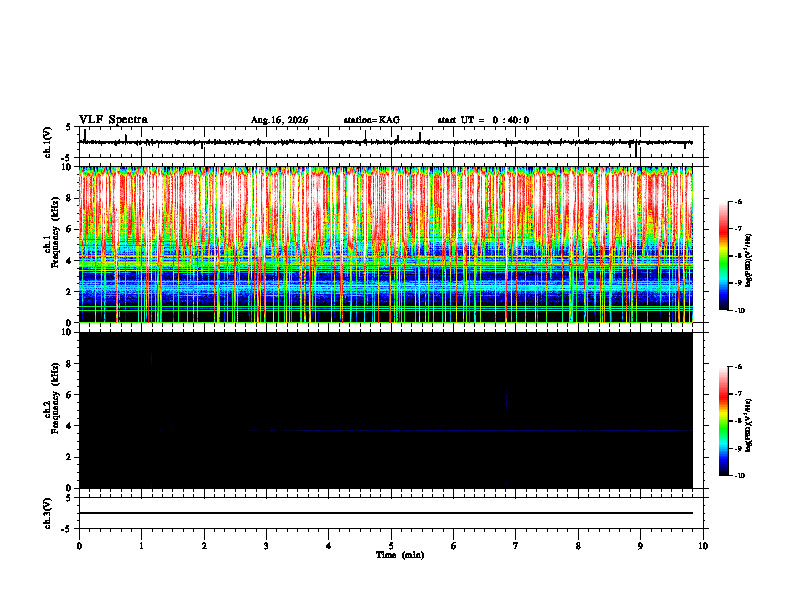Select the station=KAG label

tap(371, 120)
